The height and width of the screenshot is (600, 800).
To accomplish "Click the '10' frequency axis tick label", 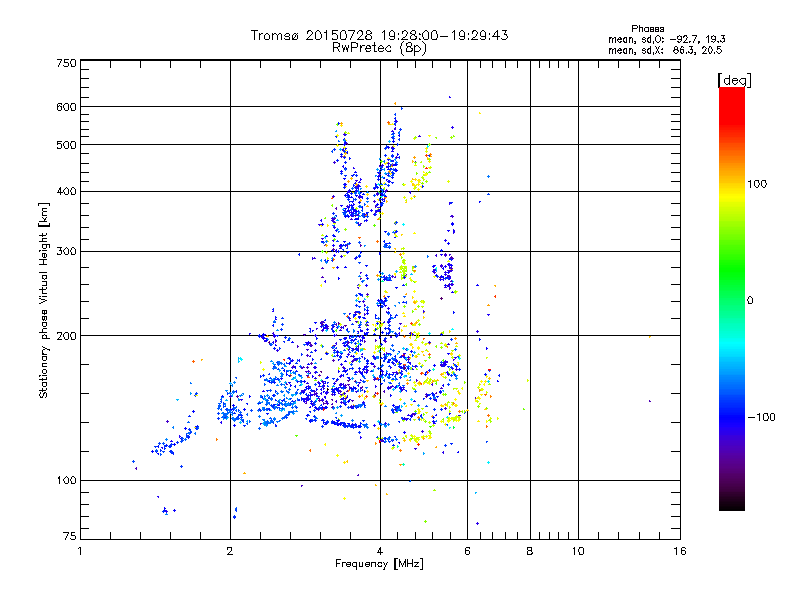I will point(578,551).
